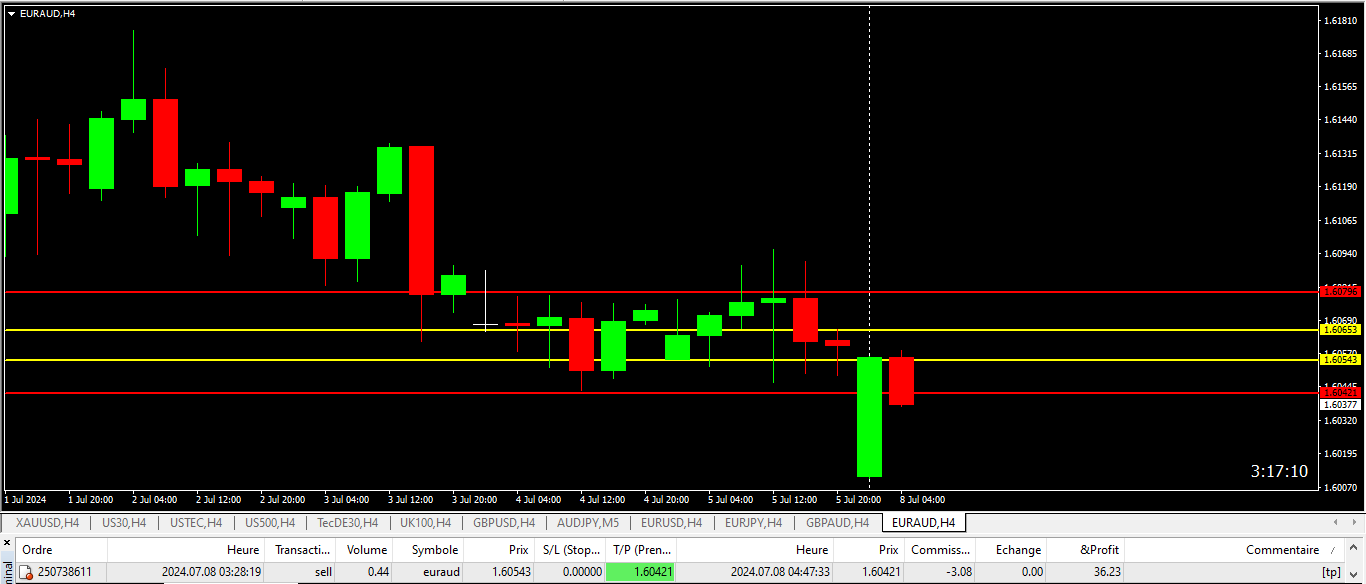Click the Ordre column header
Screen dimensions: 1366x584
pyautogui.click(x=37, y=549)
